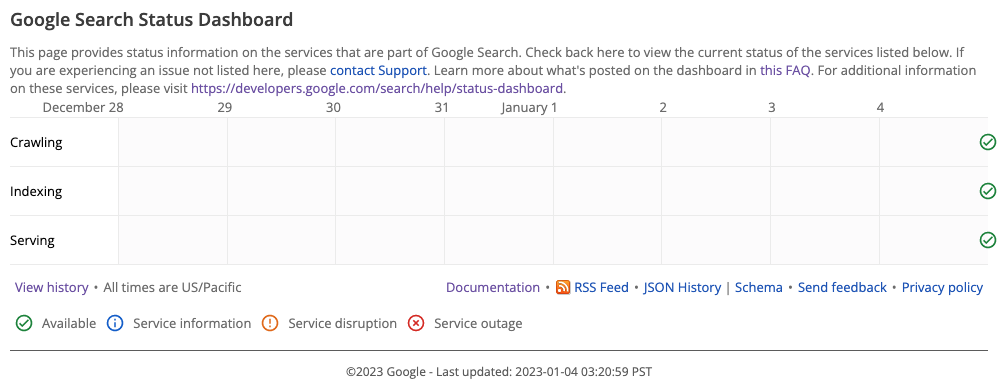Image resolution: width=1005 pixels, height=389 pixels.
Task: Click the green Available legend icon
Action: pyautogui.click(x=24, y=324)
